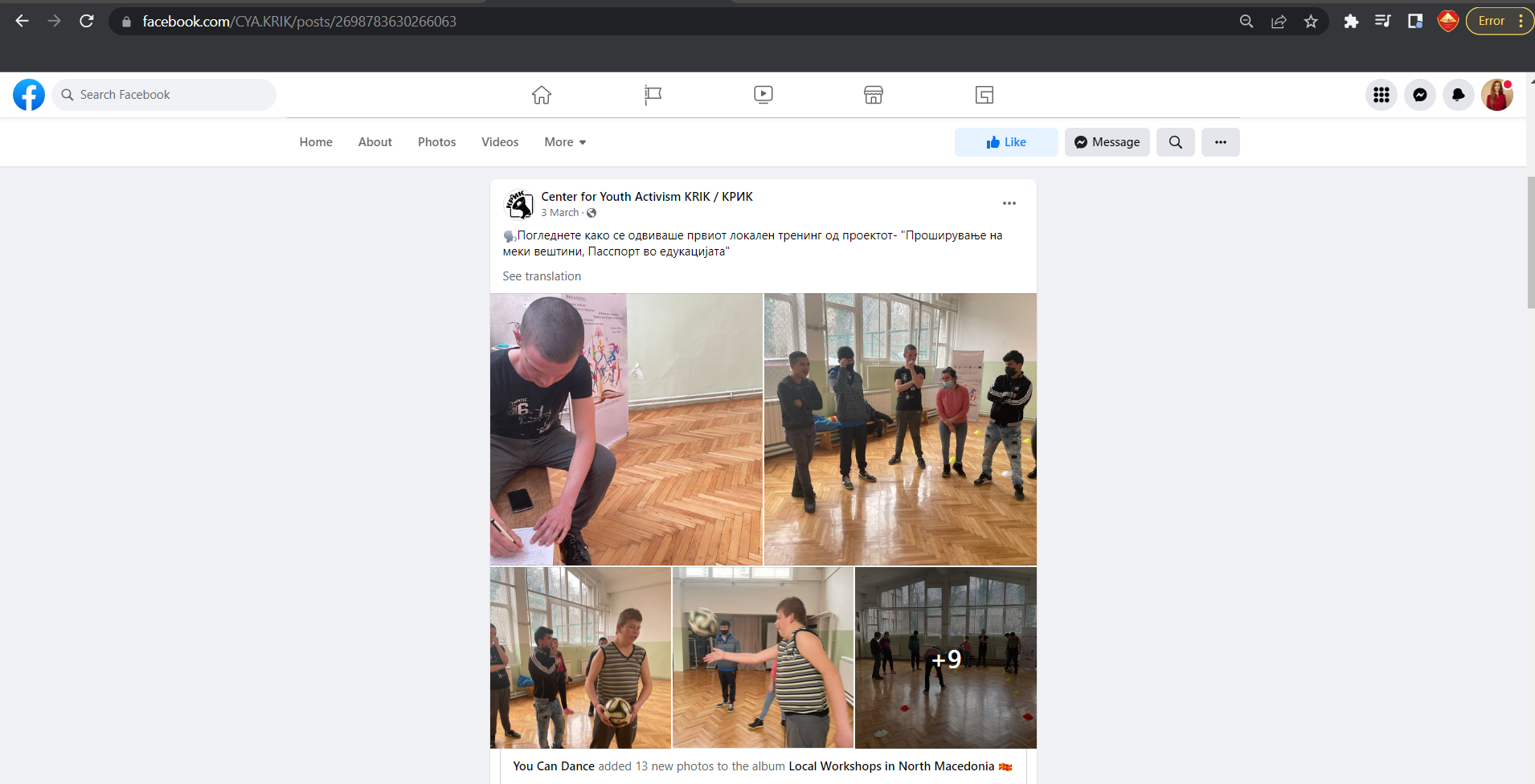The width and height of the screenshot is (1535, 784).
Task: Open the +9 more photos thumbnail
Action: click(946, 658)
